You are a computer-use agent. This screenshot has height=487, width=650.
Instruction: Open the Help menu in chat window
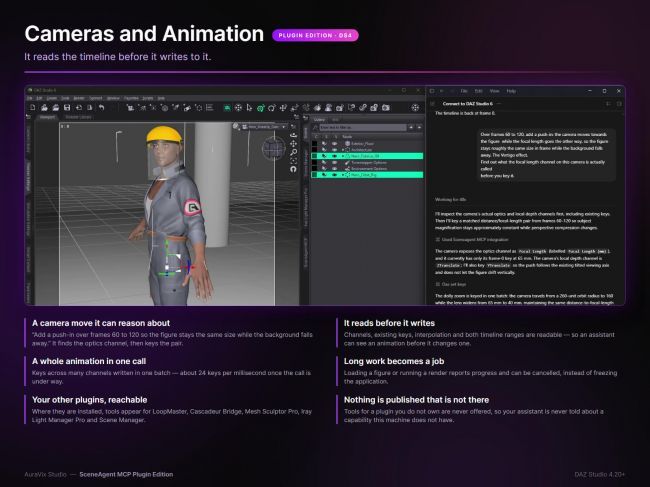point(511,91)
